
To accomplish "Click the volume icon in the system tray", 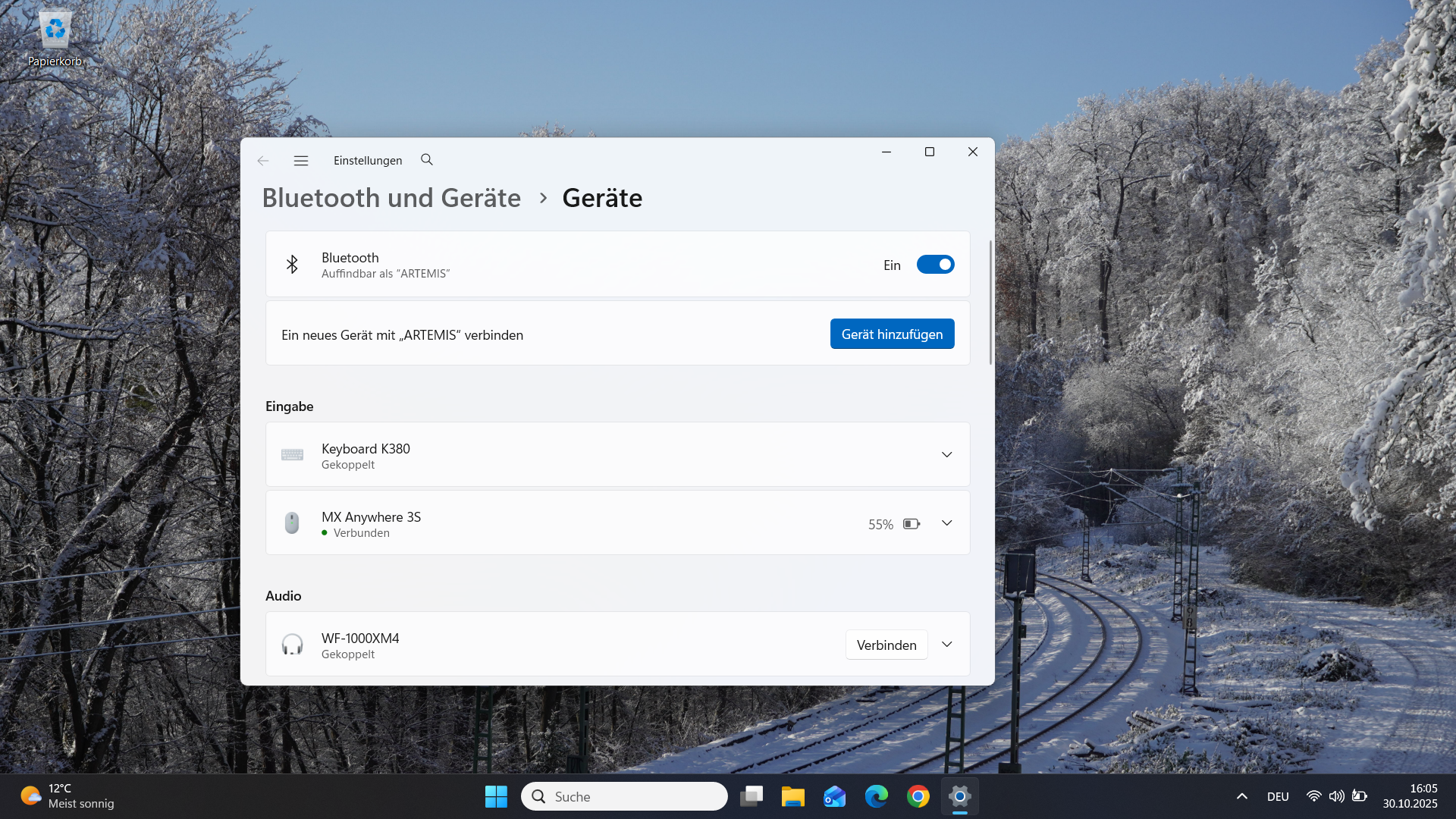I will click(x=1335, y=796).
